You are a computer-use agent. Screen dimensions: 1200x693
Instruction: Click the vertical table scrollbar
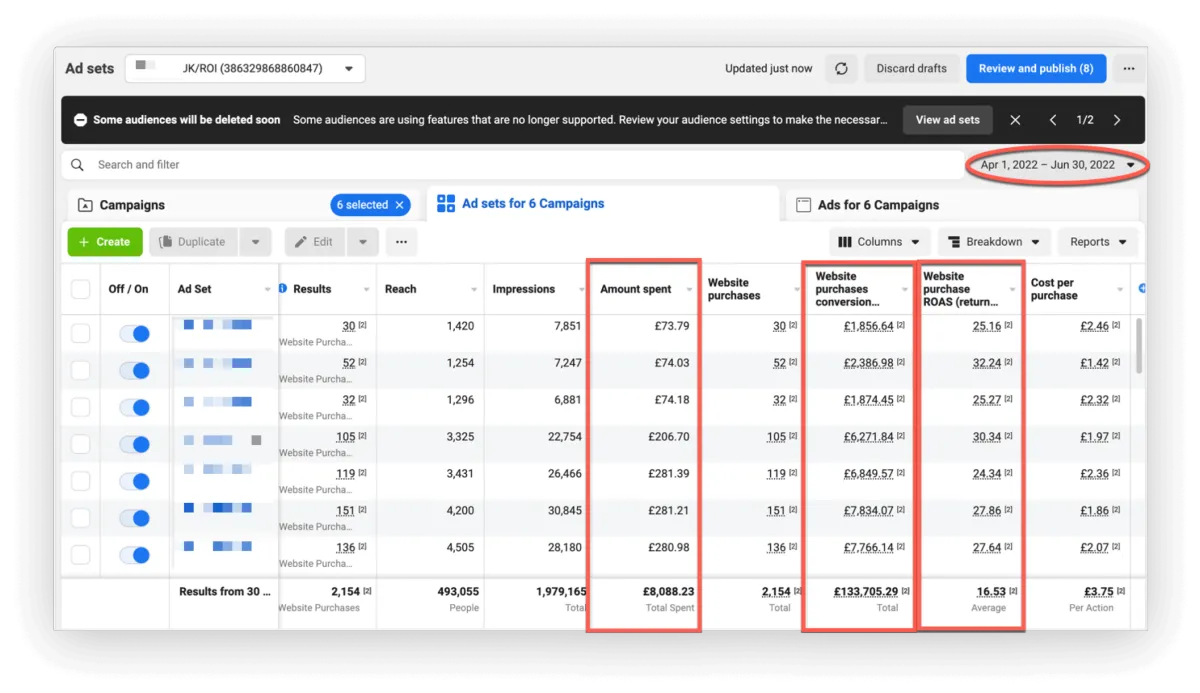click(1139, 345)
